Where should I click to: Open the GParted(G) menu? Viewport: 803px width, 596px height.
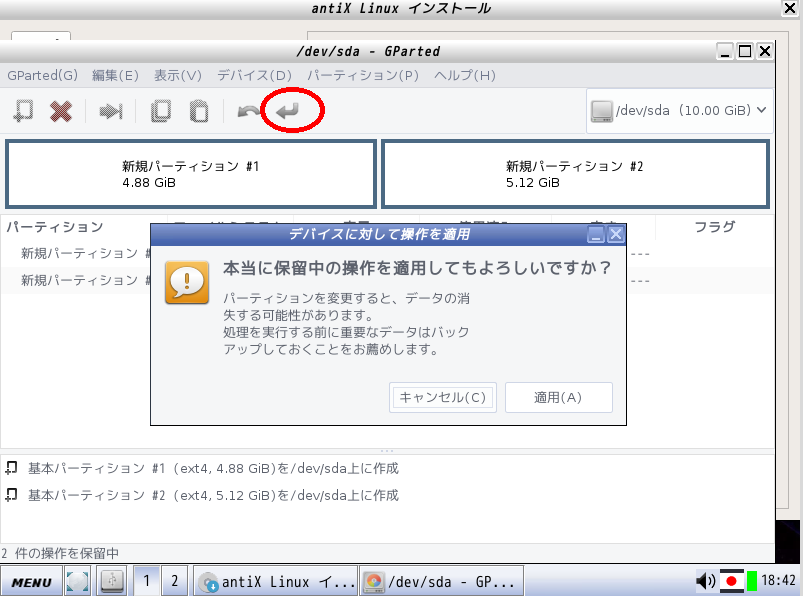coord(43,75)
